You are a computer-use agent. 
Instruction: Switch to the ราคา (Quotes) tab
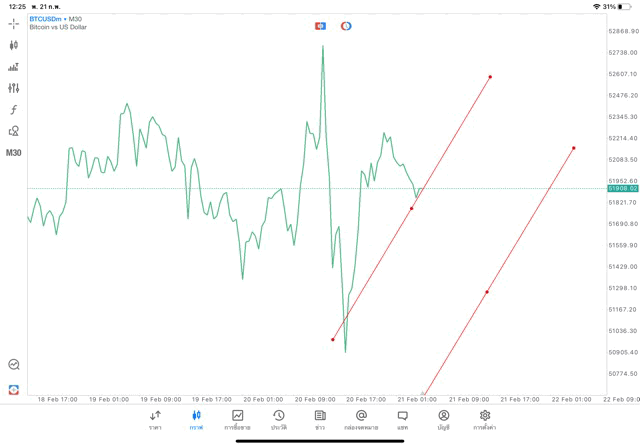(x=155, y=420)
